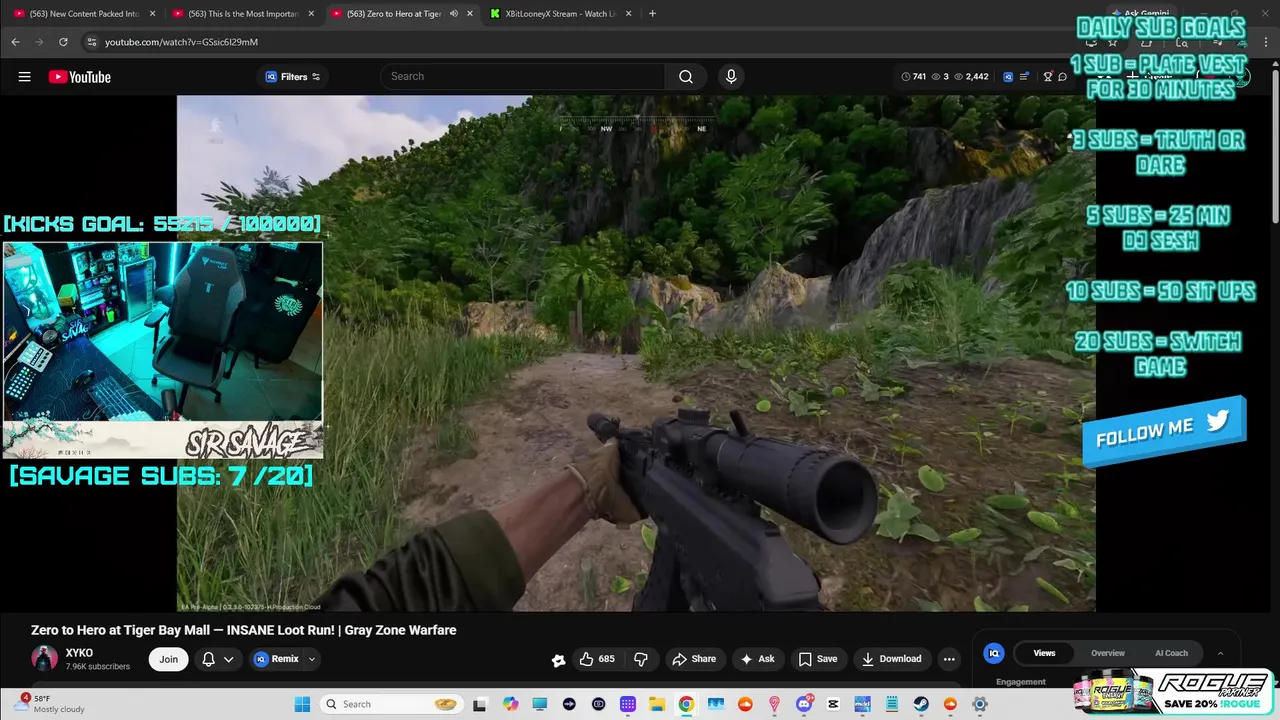Start voice search with the microphone icon
Screen dimensions: 1280x720
coord(731,76)
